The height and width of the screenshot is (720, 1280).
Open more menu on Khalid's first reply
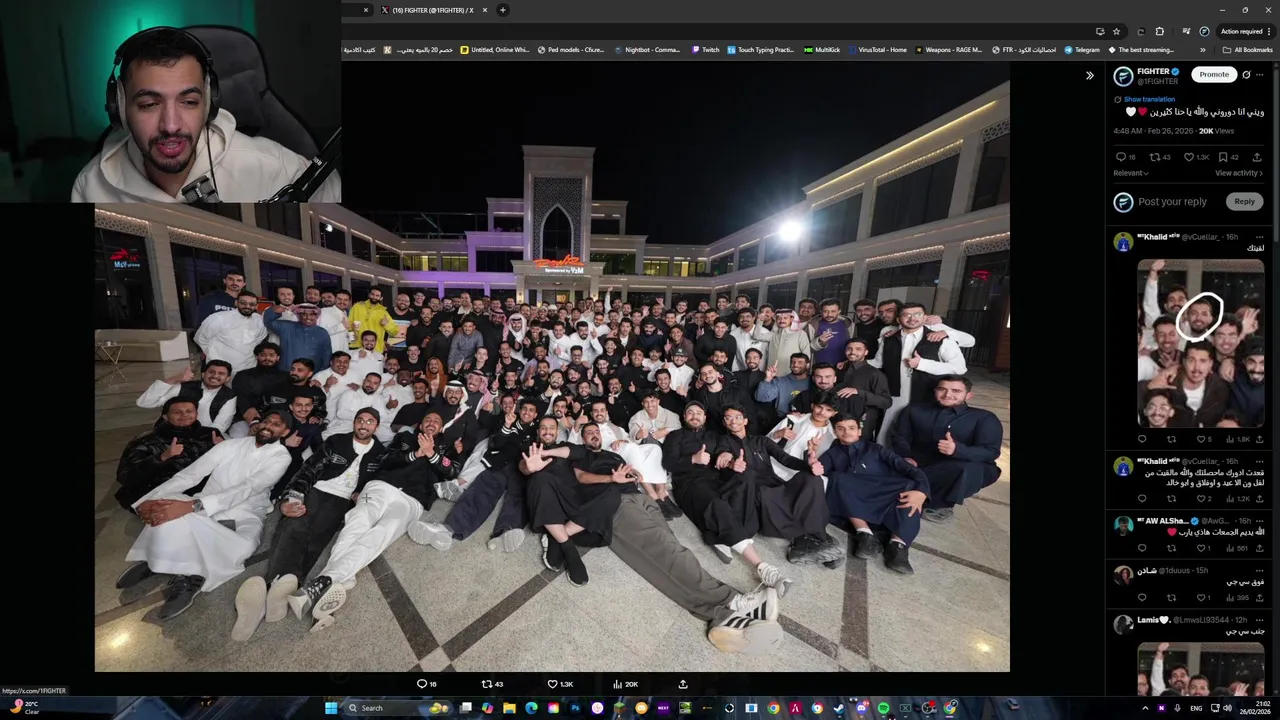1260,237
